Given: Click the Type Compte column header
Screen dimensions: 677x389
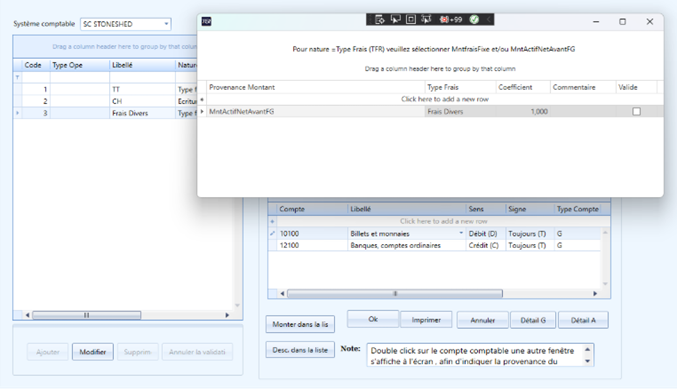Looking at the screenshot, I should (x=577, y=209).
